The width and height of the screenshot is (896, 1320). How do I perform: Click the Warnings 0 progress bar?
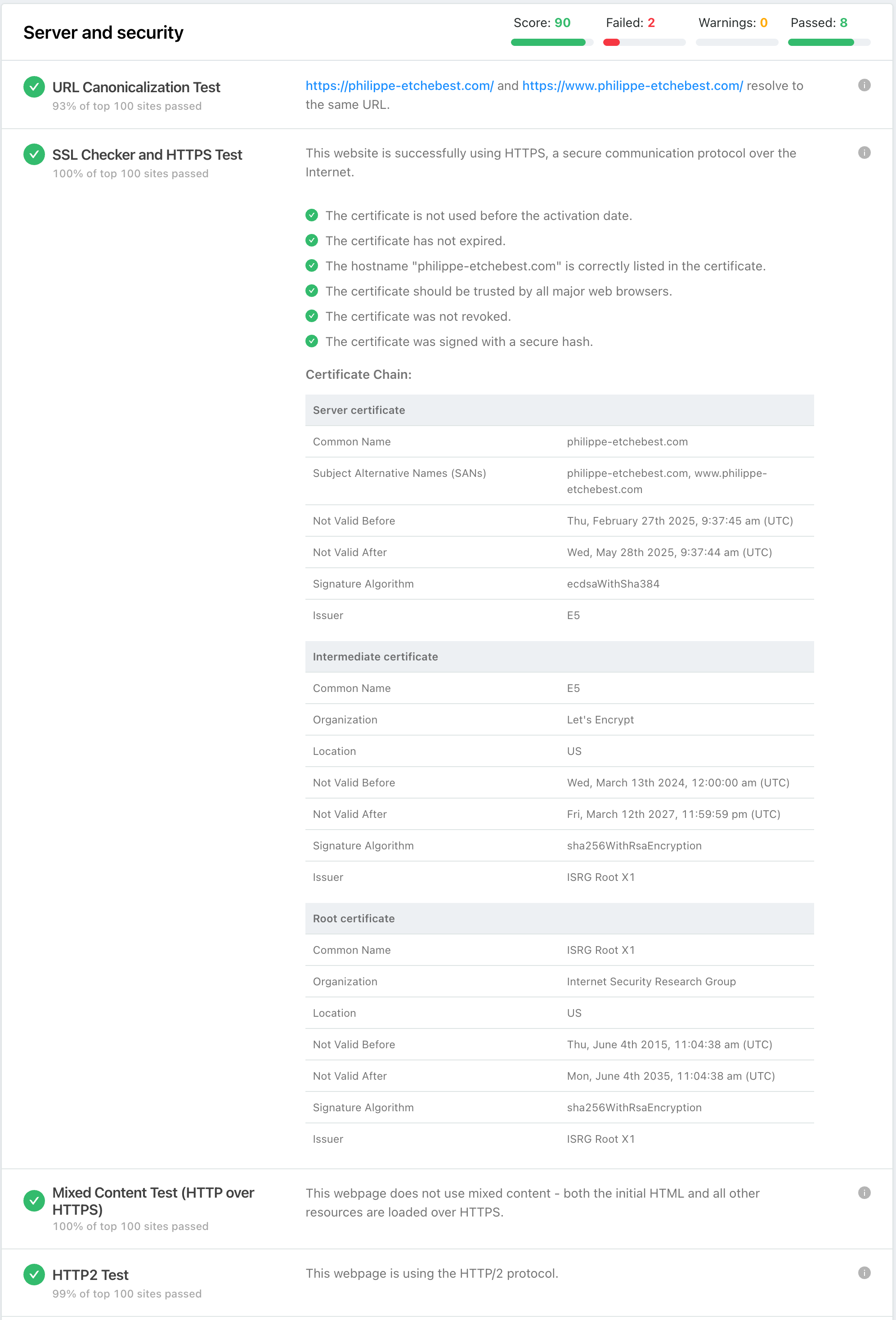[x=737, y=43]
